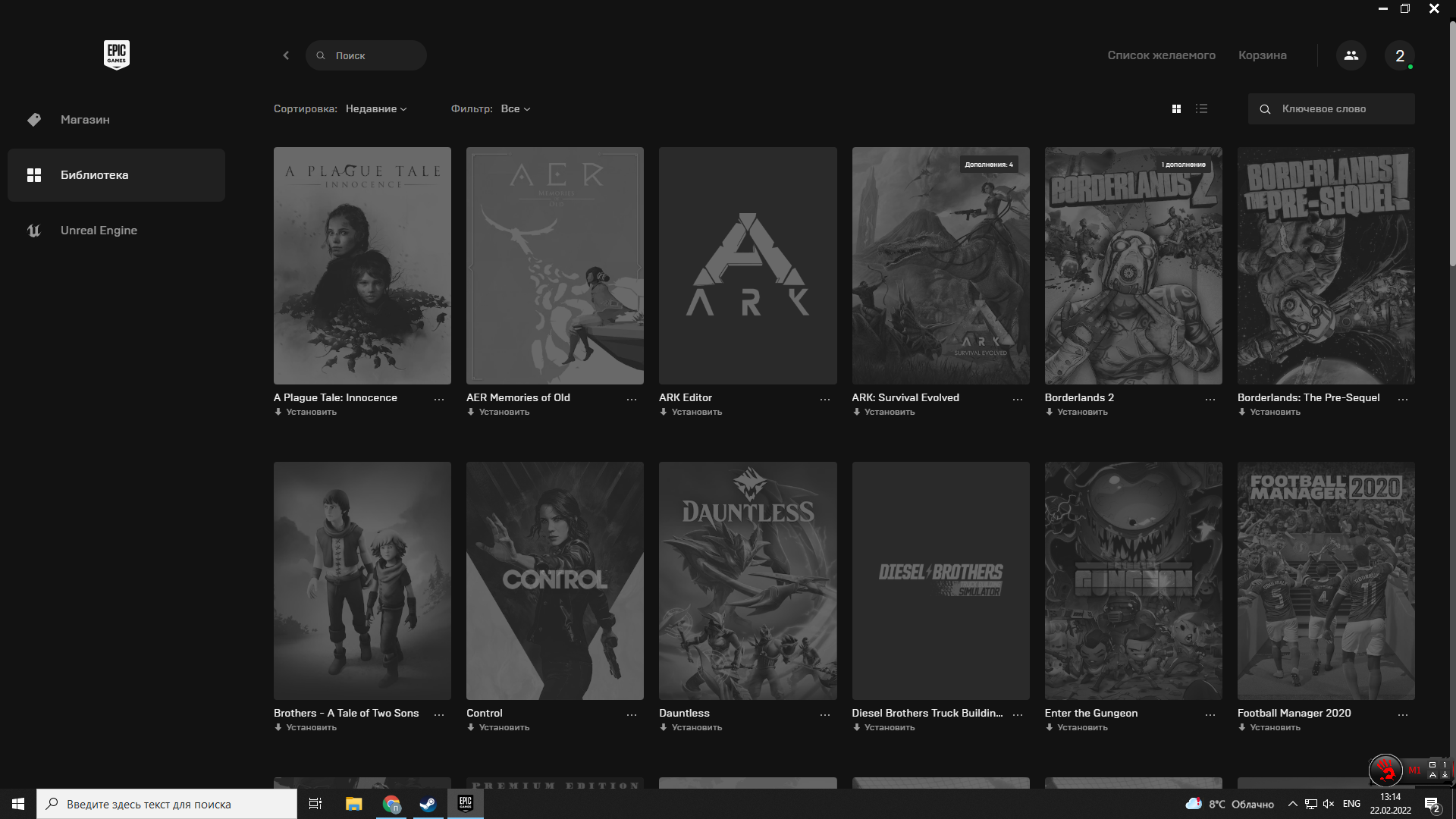The height and width of the screenshot is (819, 1456).
Task: Click the vertical scrollbar of the library
Action: click(x=1452, y=144)
